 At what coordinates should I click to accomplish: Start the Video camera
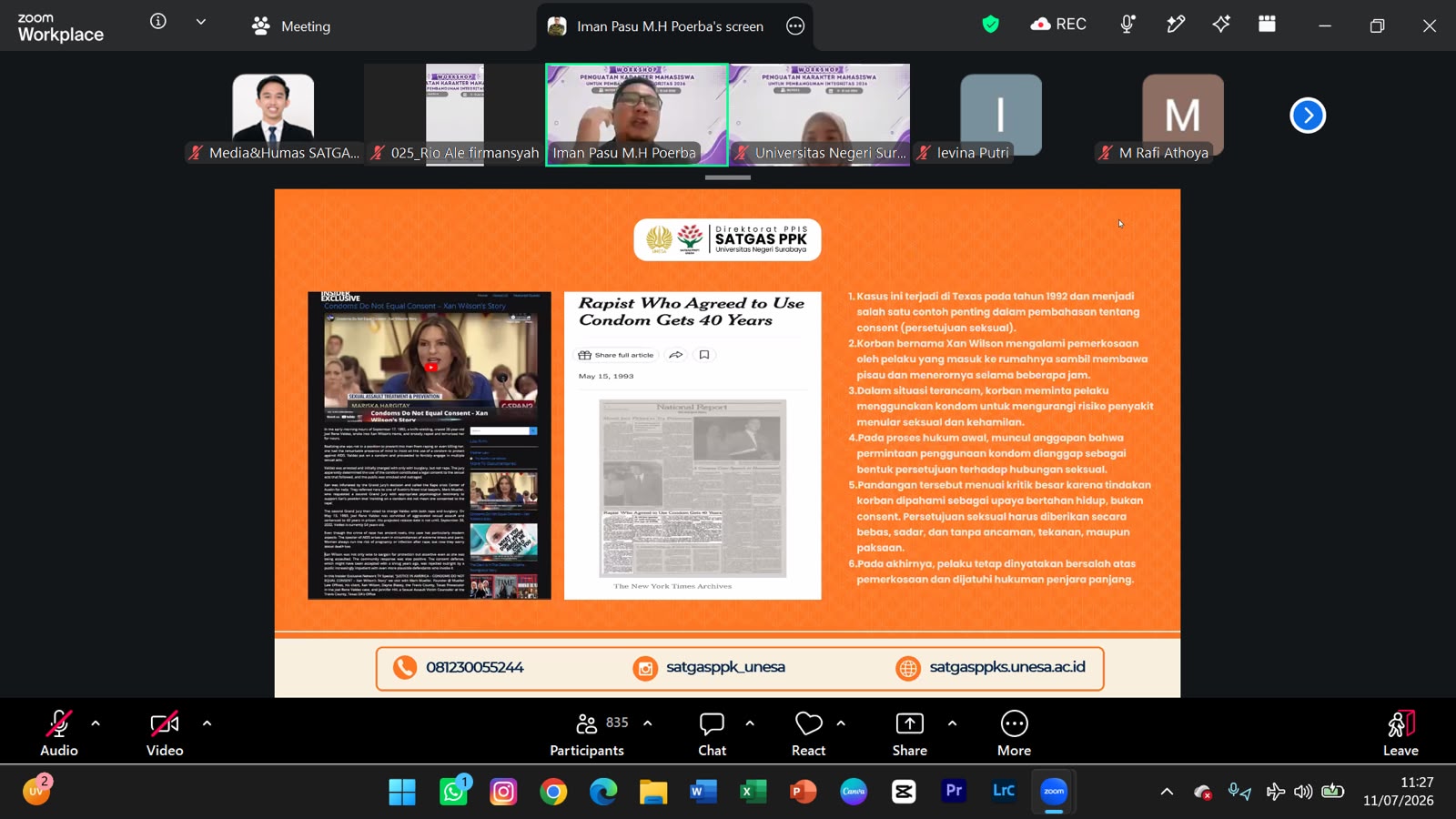coord(165,733)
